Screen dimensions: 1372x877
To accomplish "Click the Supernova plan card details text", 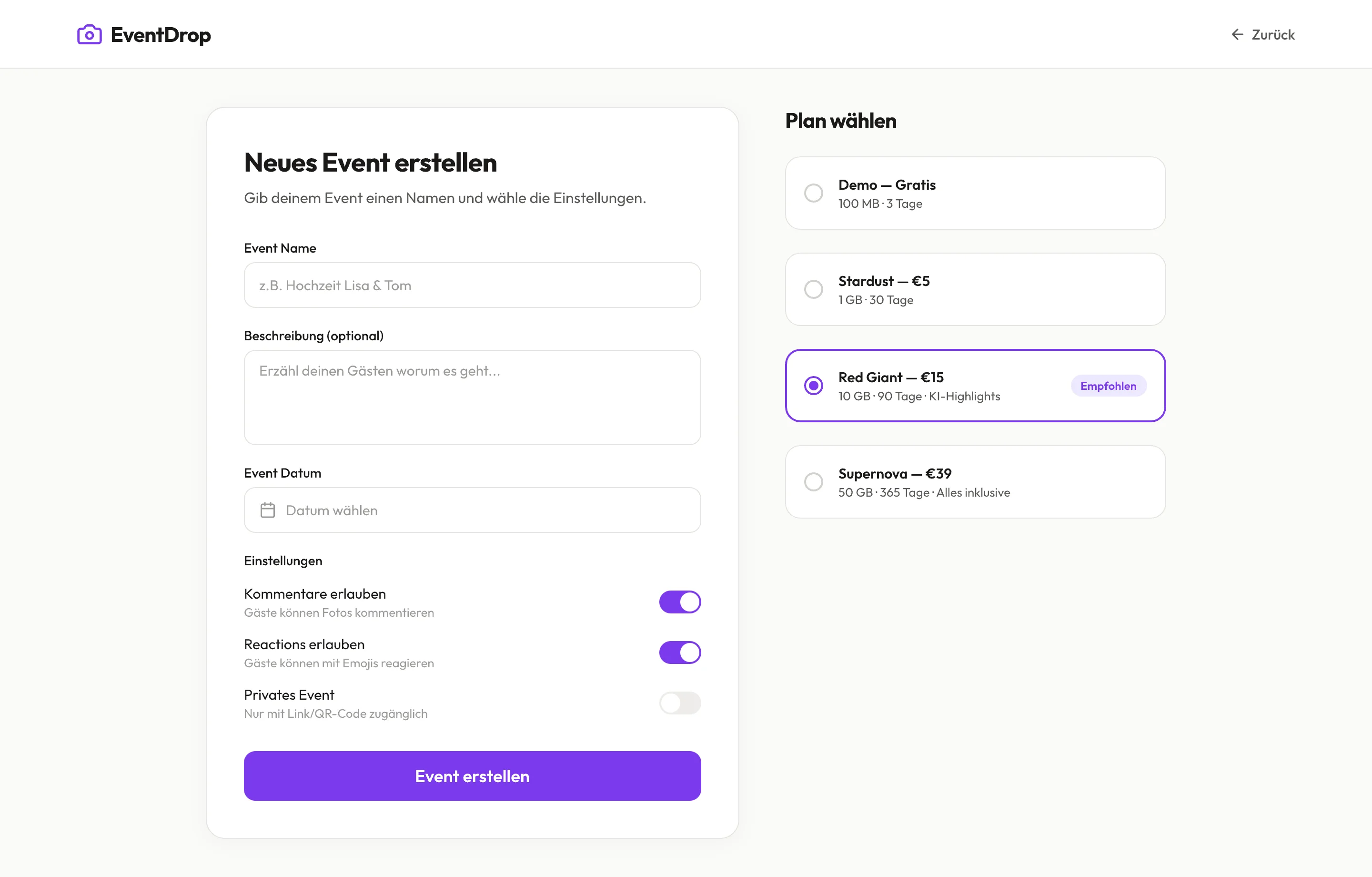I will [x=924, y=493].
